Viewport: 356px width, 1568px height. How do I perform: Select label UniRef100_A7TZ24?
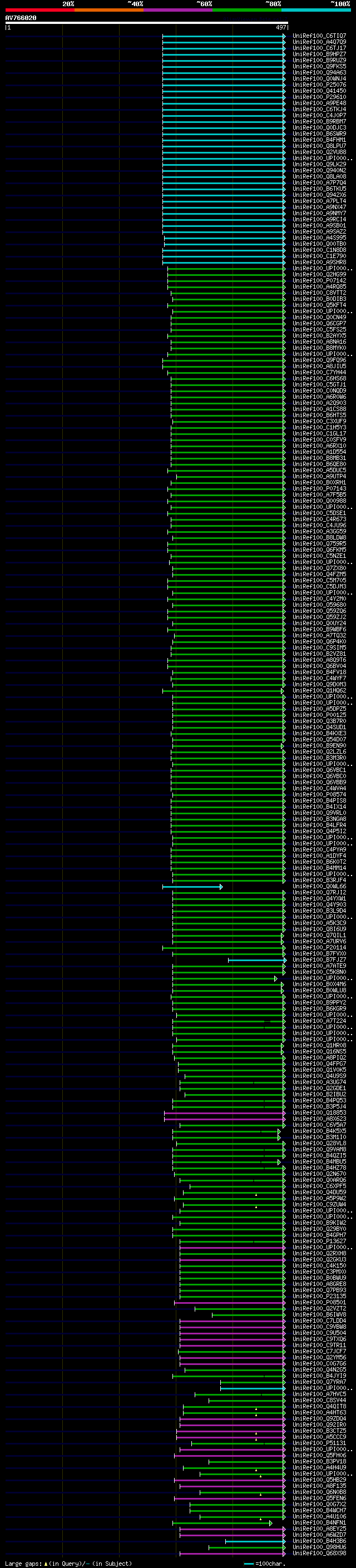(x=319, y=1021)
